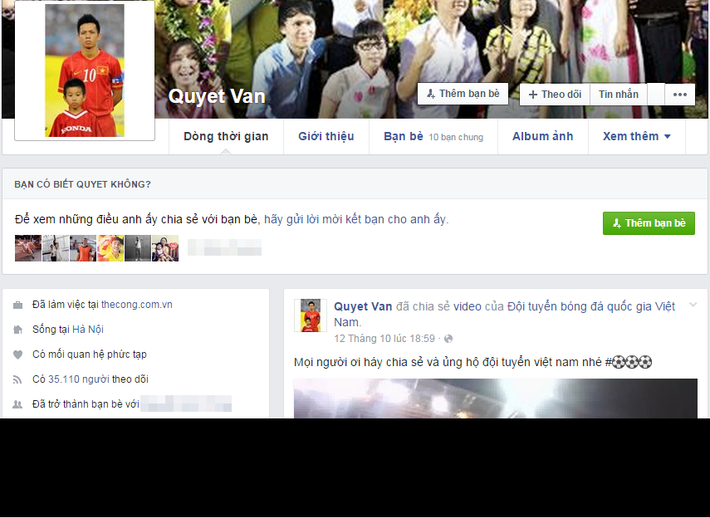The image size is (710, 518).
Task: Open the profile picture of Quyet Van
Action: pyautogui.click(x=85, y=70)
